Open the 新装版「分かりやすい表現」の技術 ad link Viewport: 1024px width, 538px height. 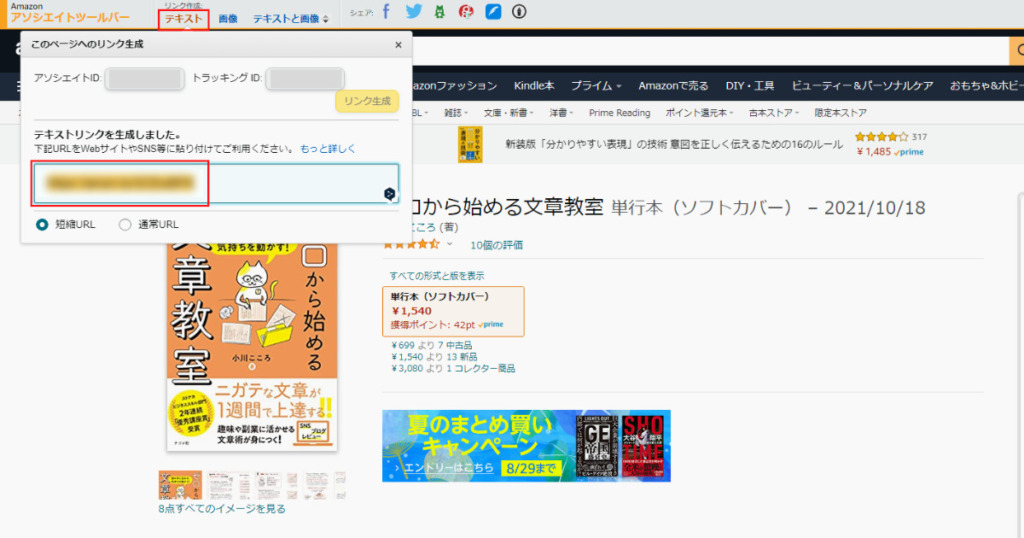pyautogui.click(x=673, y=144)
